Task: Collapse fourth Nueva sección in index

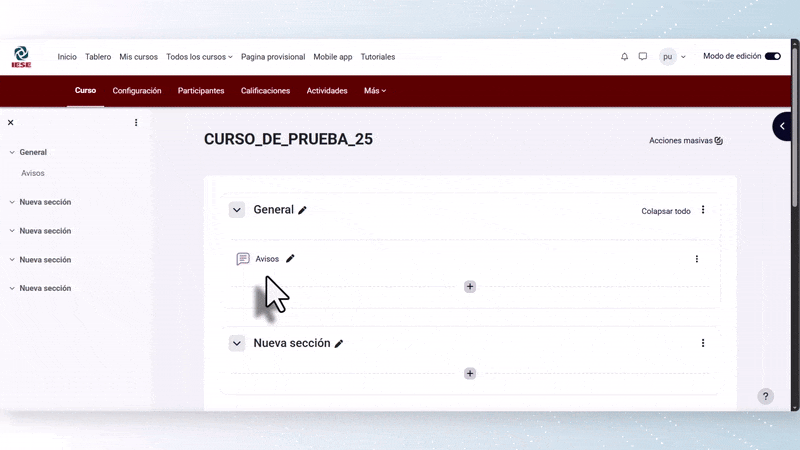Action: pos(12,288)
